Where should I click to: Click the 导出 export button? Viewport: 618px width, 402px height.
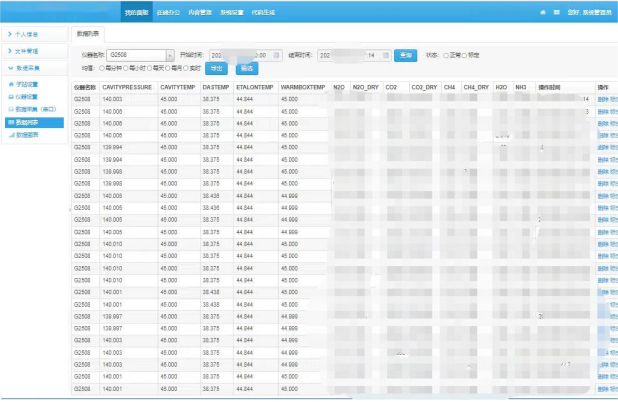(x=215, y=68)
